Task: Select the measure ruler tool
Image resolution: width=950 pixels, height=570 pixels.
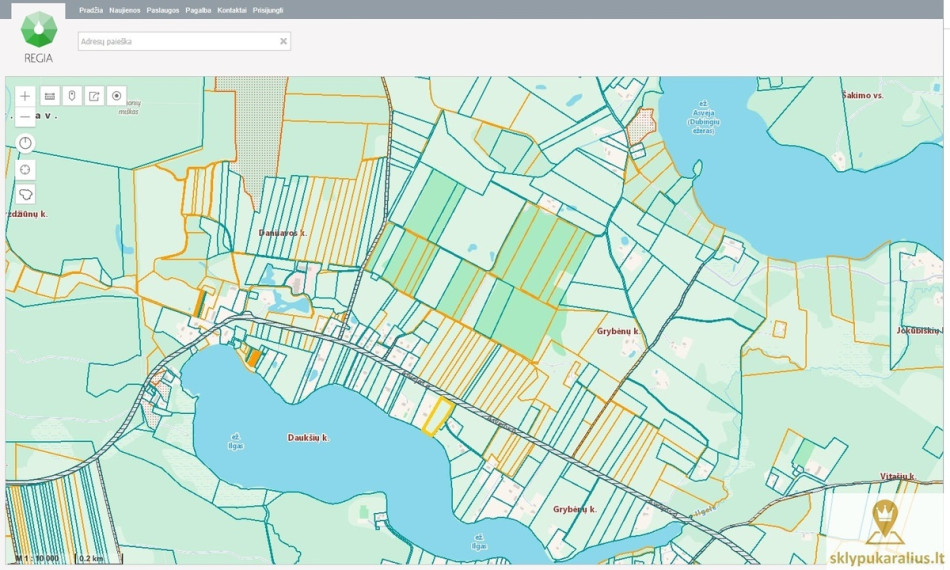Action: point(50,96)
